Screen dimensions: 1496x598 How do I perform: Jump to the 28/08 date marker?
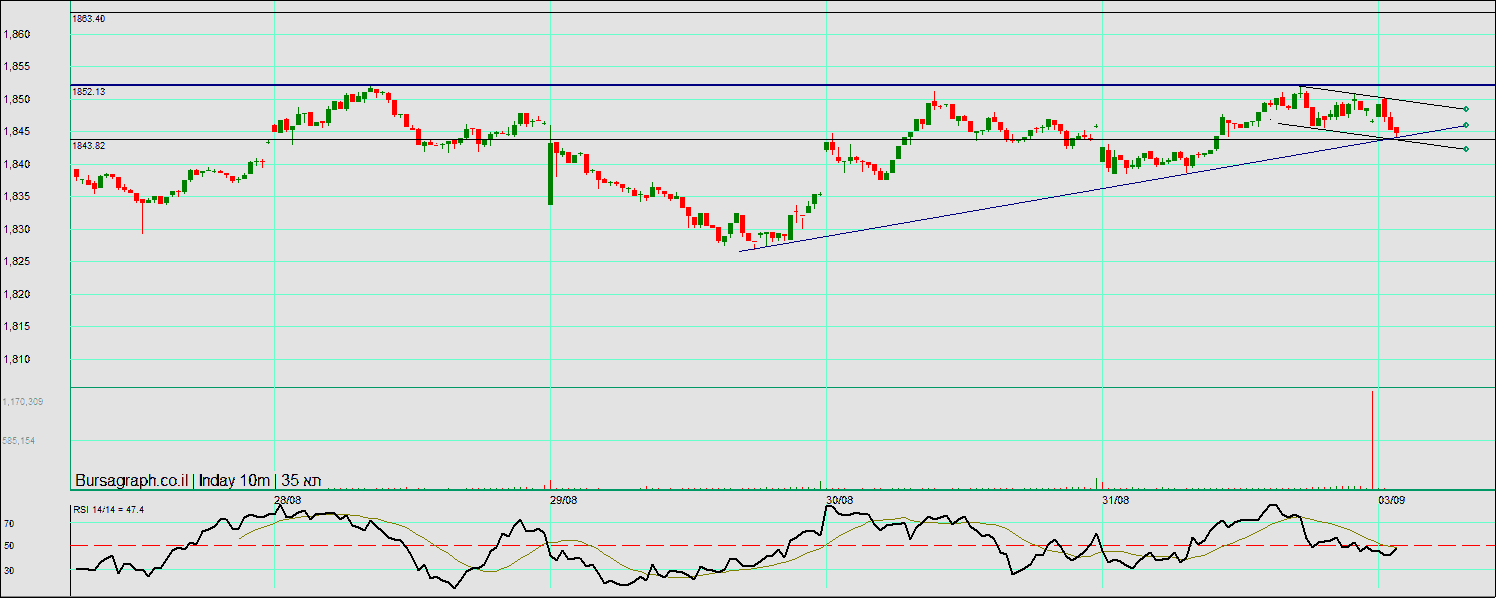[x=288, y=500]
